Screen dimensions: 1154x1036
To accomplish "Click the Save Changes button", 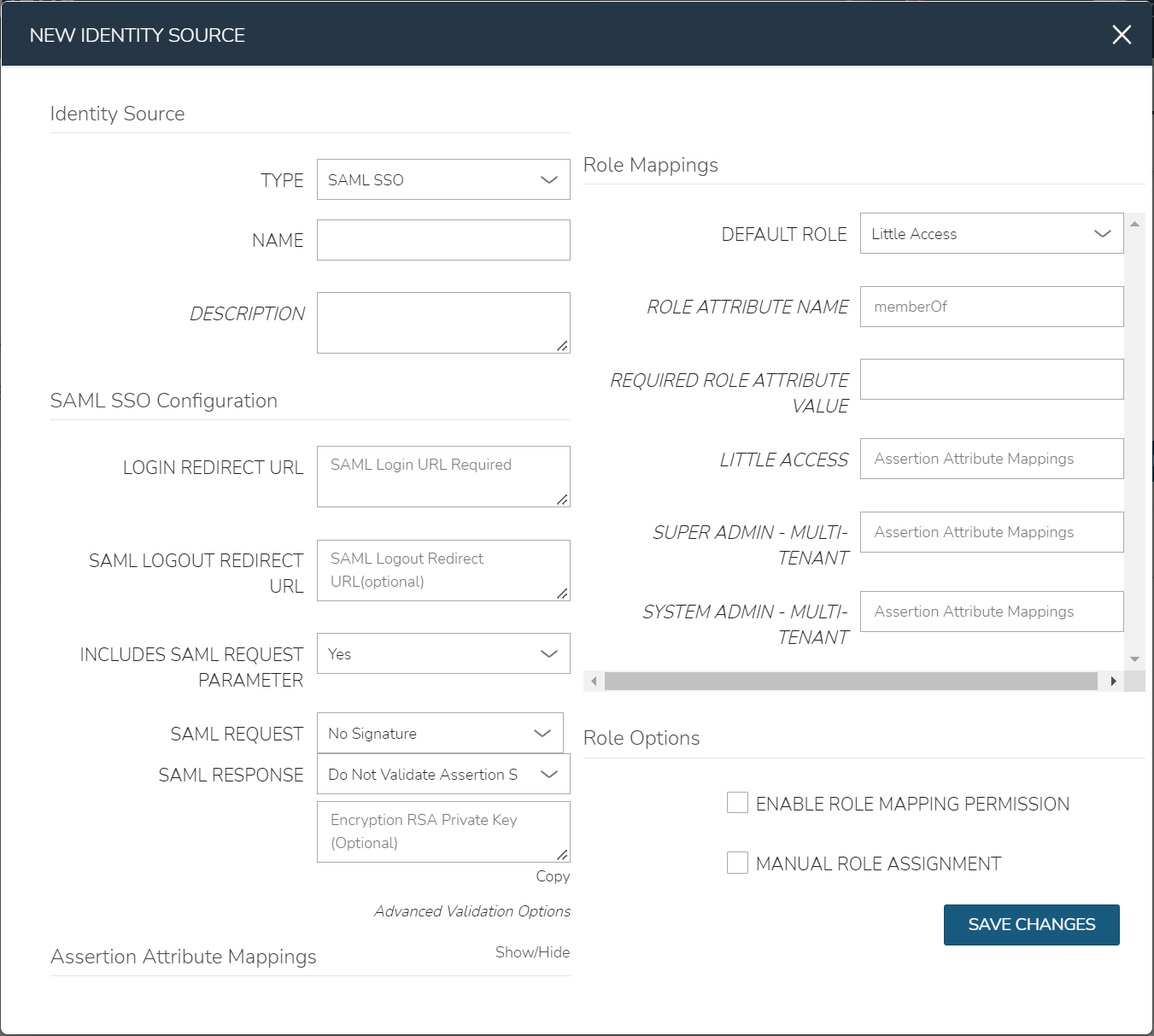I will [1031, 925].
